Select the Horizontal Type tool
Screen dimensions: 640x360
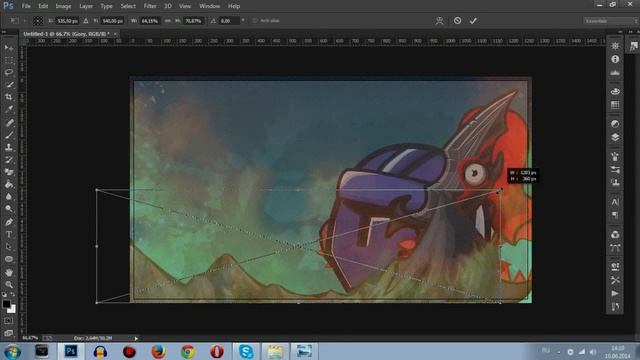click(x=9, y=234)
